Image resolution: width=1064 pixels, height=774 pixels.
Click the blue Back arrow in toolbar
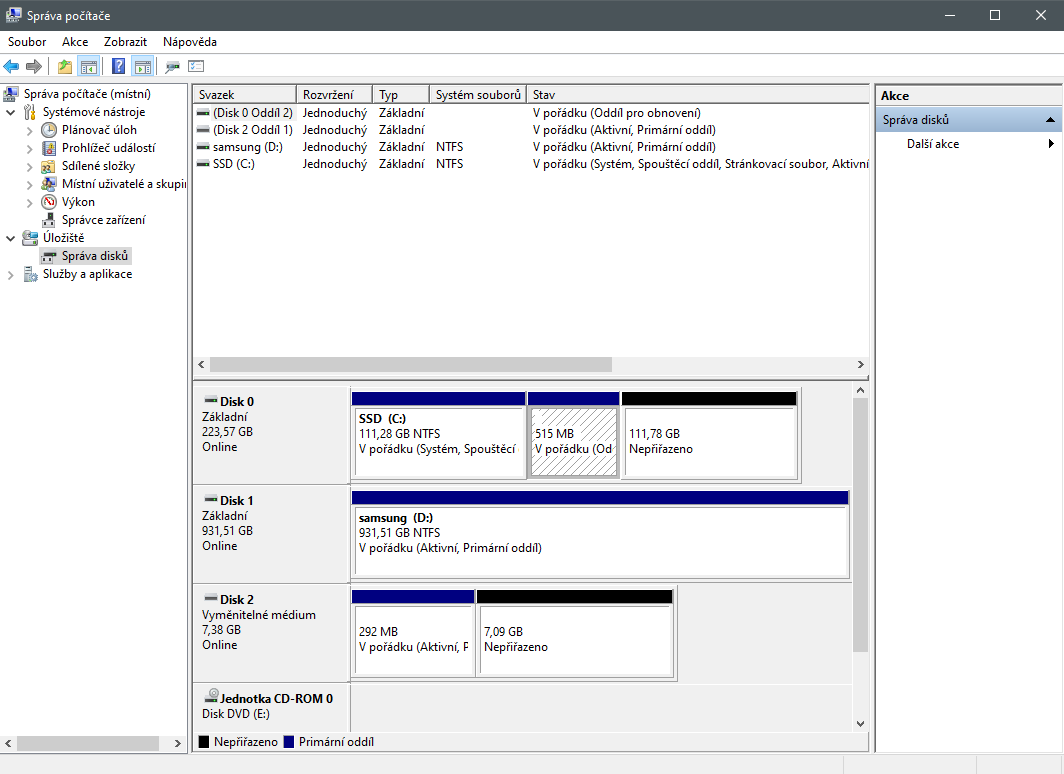tap(11, 67)
